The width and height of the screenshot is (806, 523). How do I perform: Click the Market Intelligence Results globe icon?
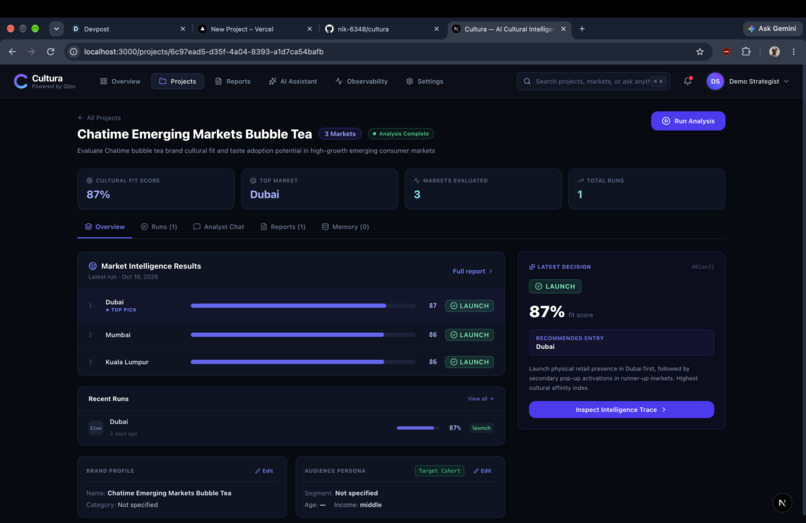coord(93,266)
